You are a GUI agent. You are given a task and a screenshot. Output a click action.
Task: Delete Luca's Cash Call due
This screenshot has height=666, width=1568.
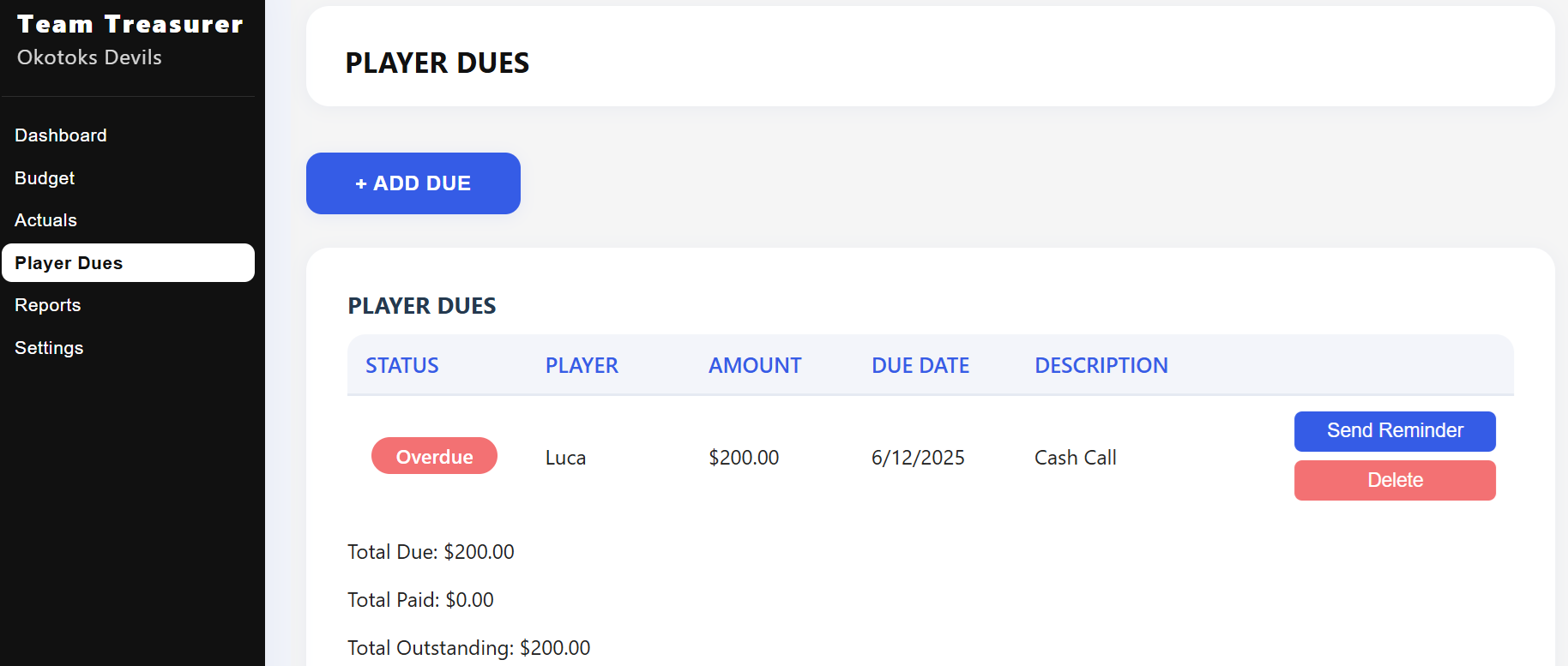coord(1395,480)
